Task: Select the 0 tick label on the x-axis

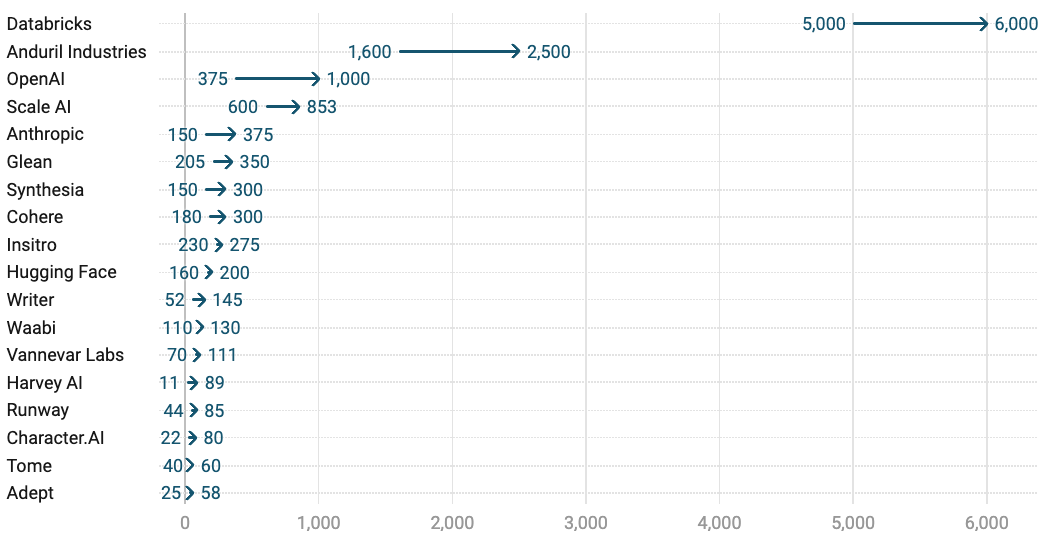Action: [185, 522]
